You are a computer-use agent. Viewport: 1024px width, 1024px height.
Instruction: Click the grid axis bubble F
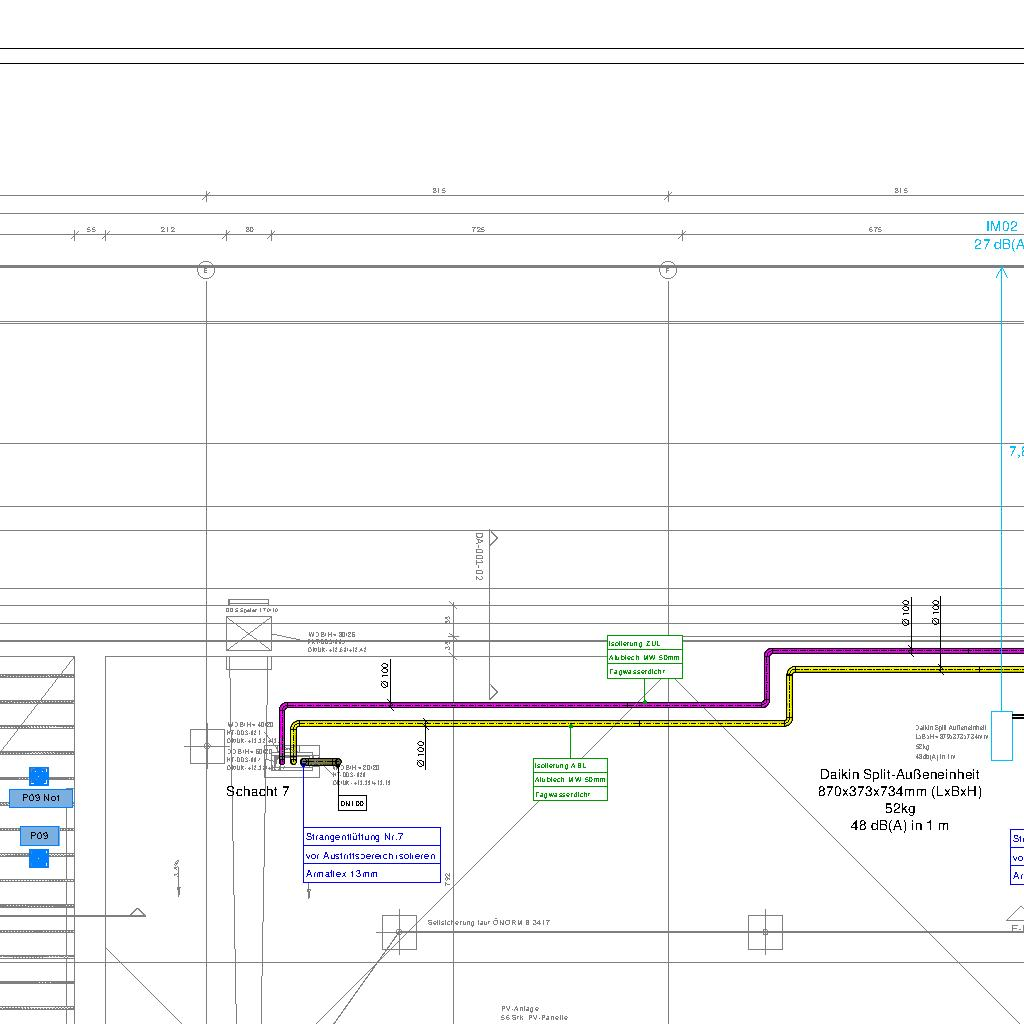tap(668, 271)
